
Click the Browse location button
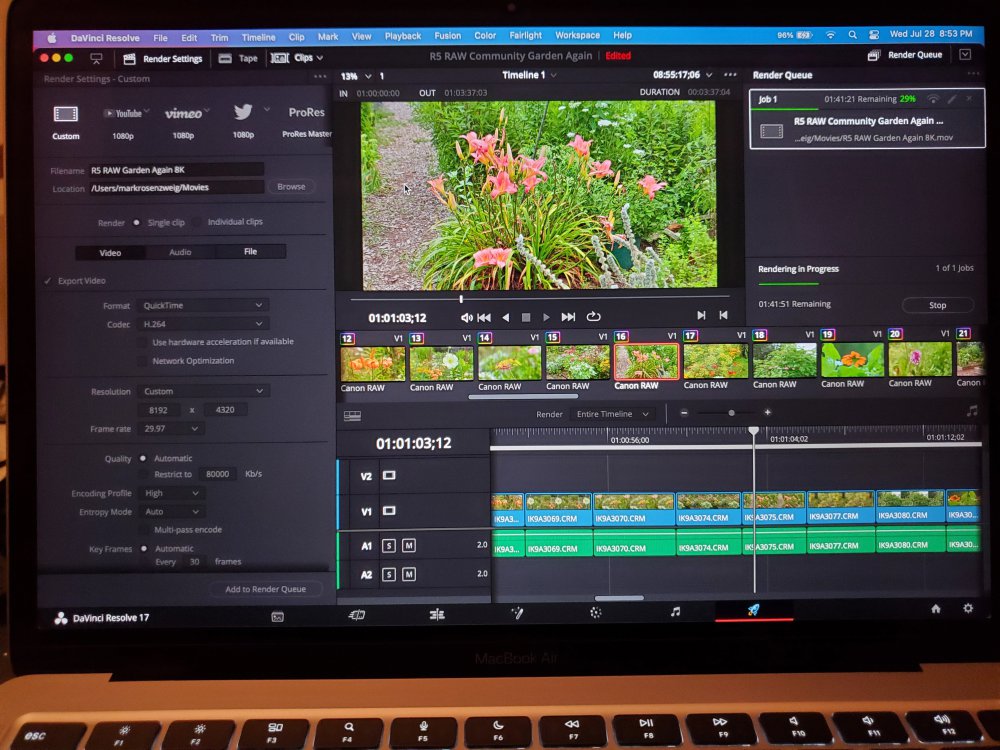pos(291,187)
